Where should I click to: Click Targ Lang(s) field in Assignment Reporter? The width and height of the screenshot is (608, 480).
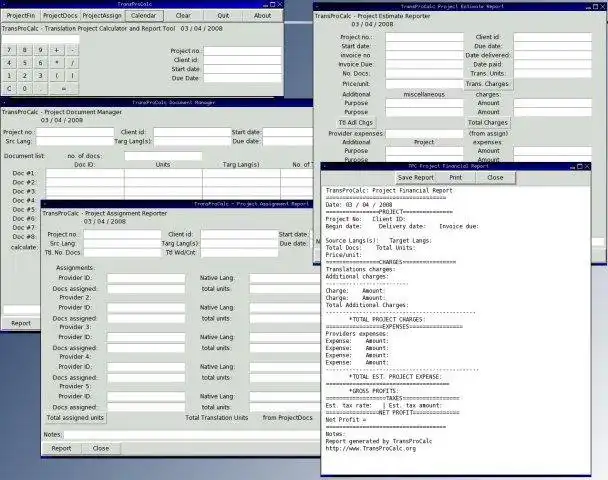click(x=239, y=243)
